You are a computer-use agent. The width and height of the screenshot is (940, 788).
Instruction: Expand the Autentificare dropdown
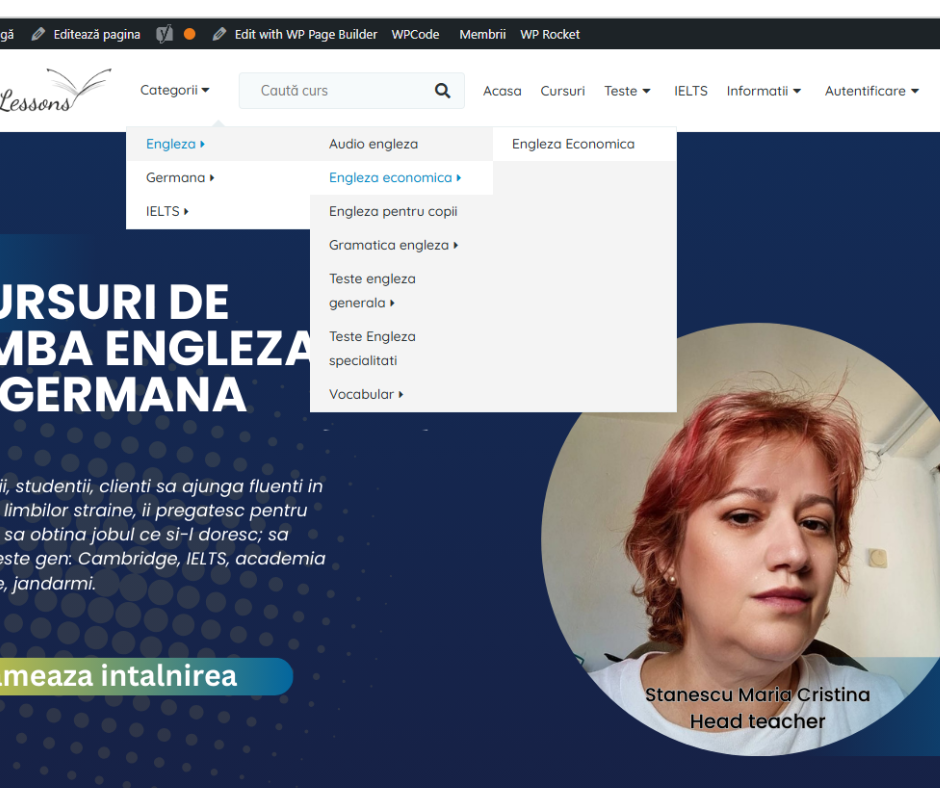tap(871, 91)
